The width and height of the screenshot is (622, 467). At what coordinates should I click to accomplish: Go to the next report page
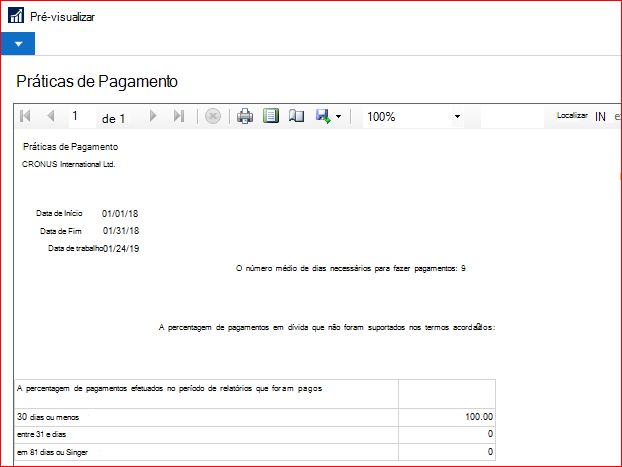click(x=153, y=116)
